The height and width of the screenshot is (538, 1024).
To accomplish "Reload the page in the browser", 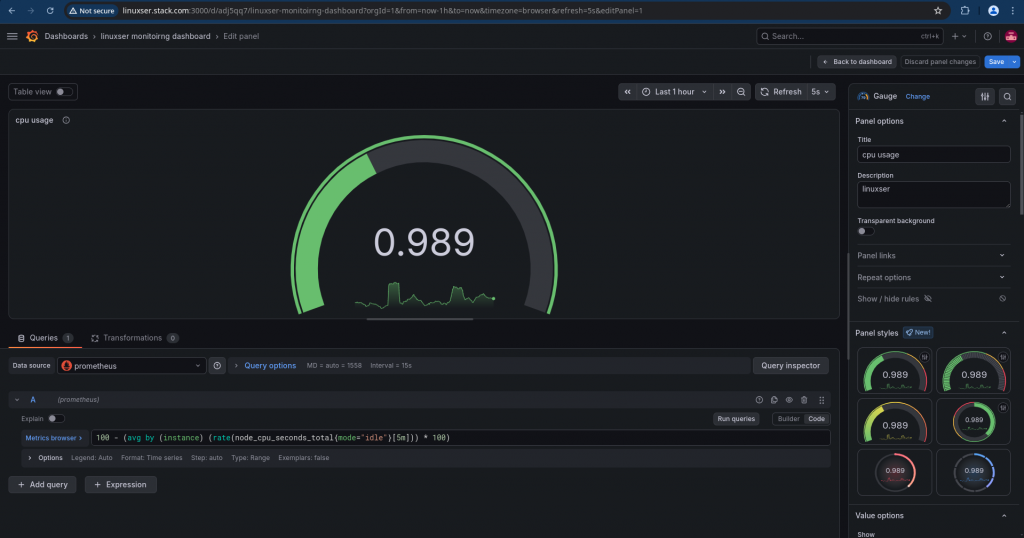I will point(50,10).
